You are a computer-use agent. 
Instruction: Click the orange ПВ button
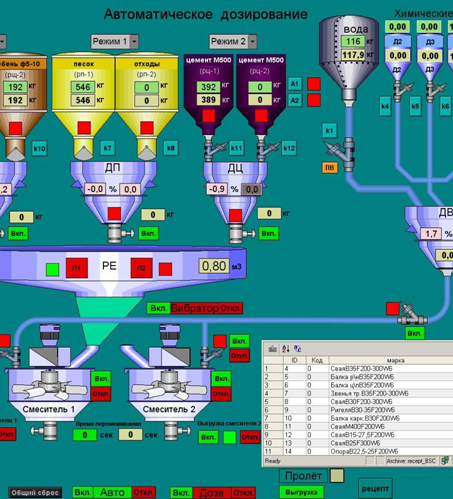coord(329,168)
